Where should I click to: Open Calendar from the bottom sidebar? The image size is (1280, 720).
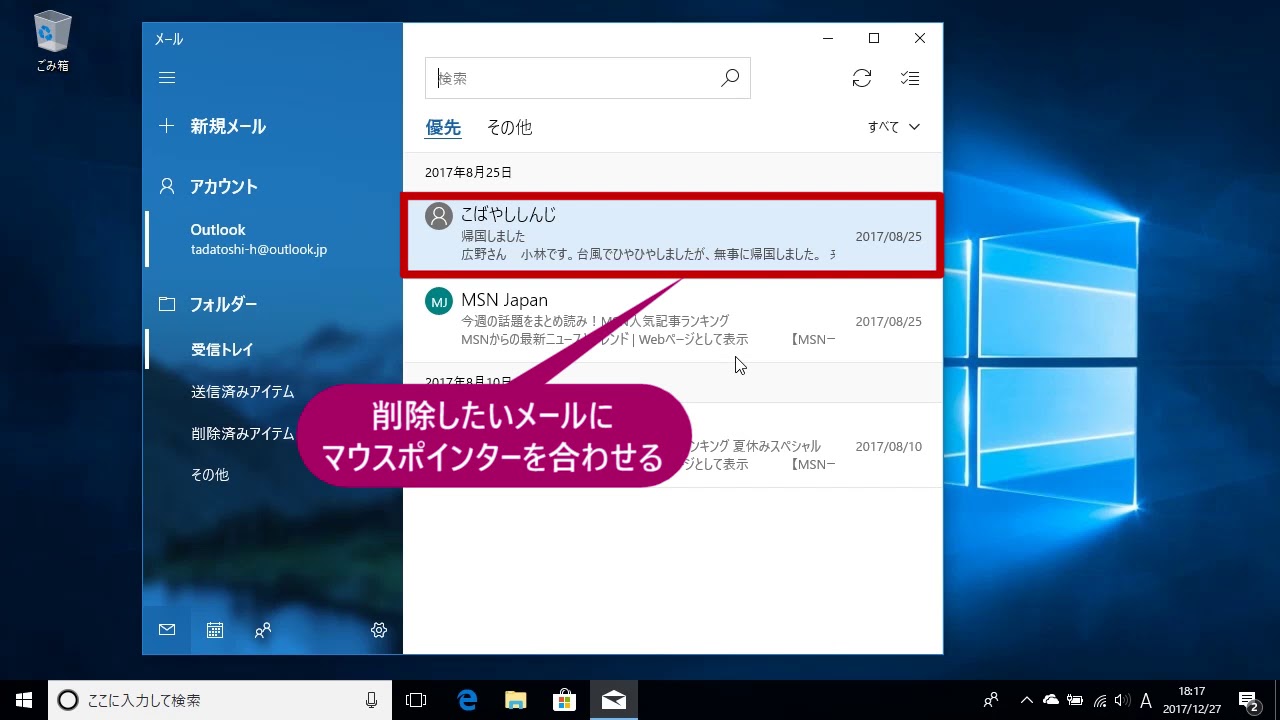click(215, 630)
